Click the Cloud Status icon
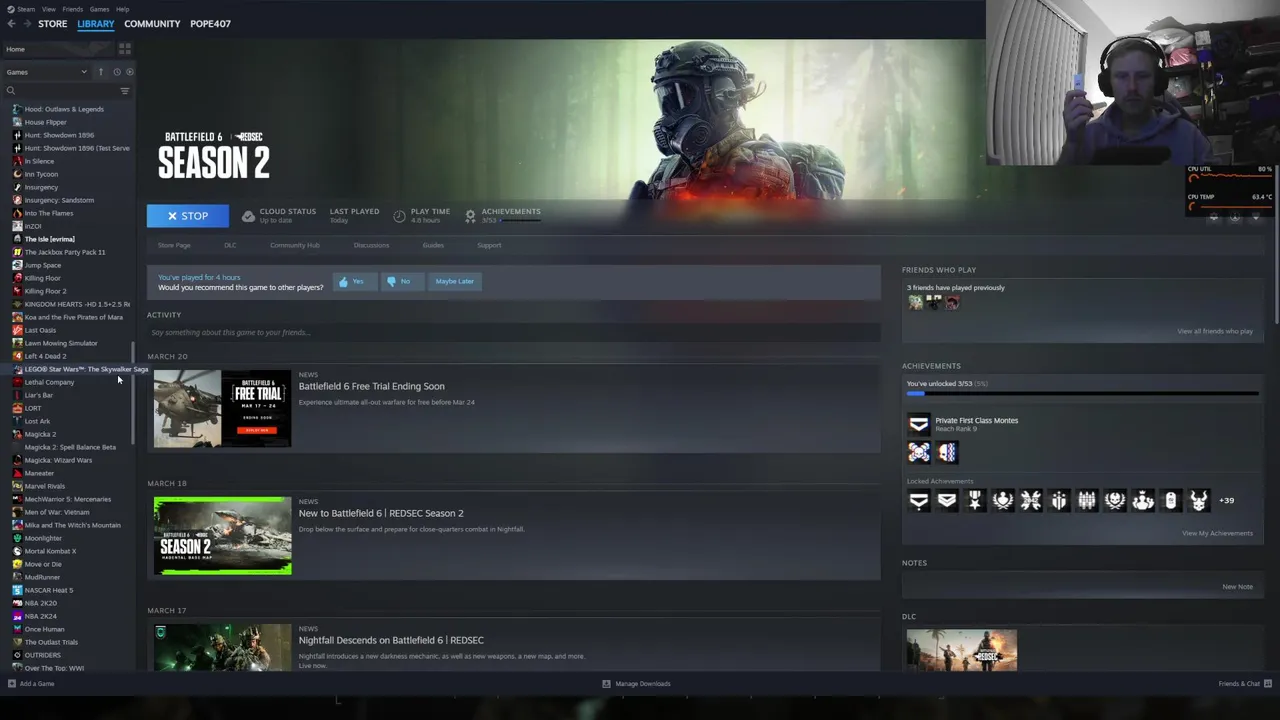 point(248,216)
